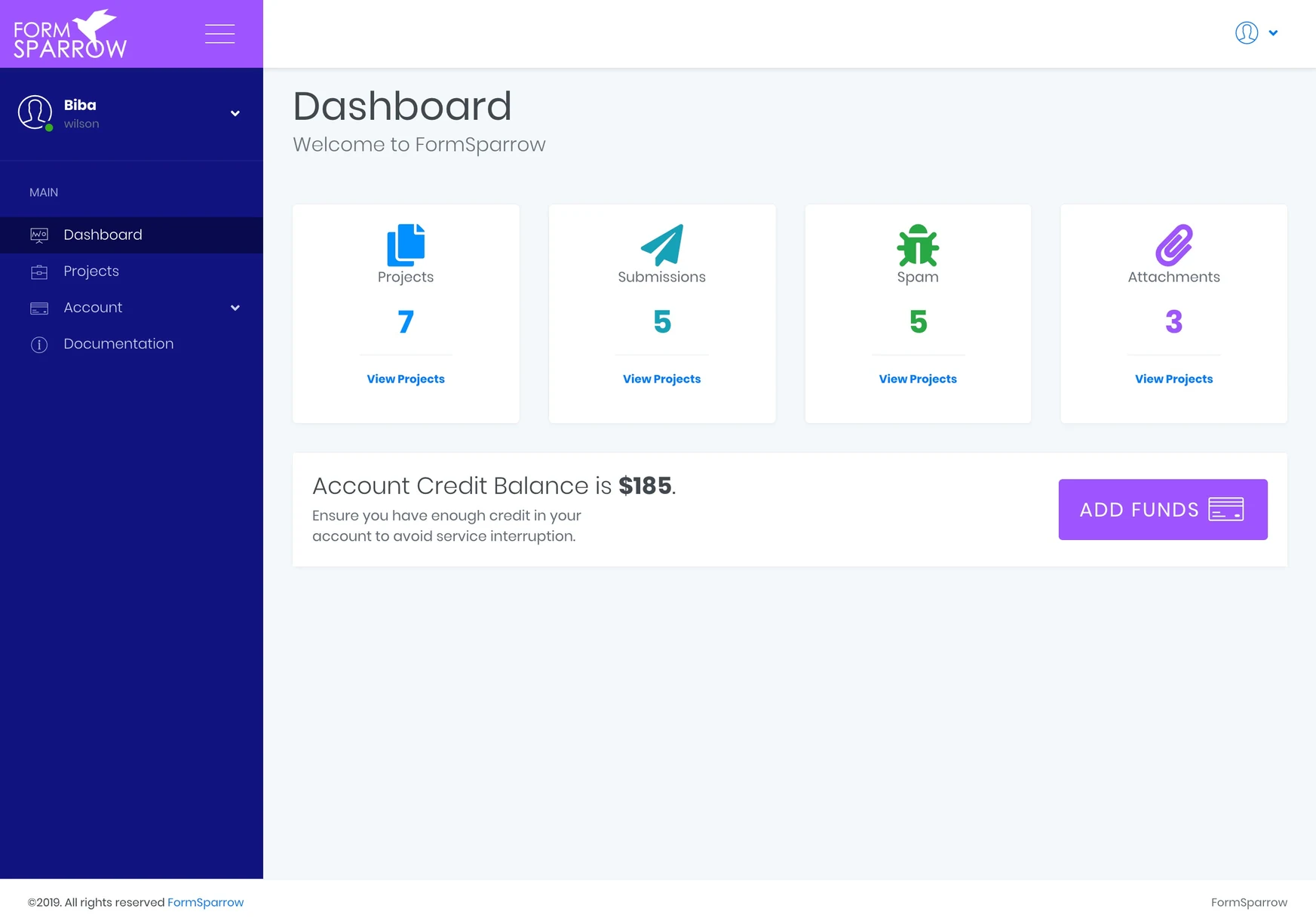Click the Submissions card label

click(x=662, y=278)
